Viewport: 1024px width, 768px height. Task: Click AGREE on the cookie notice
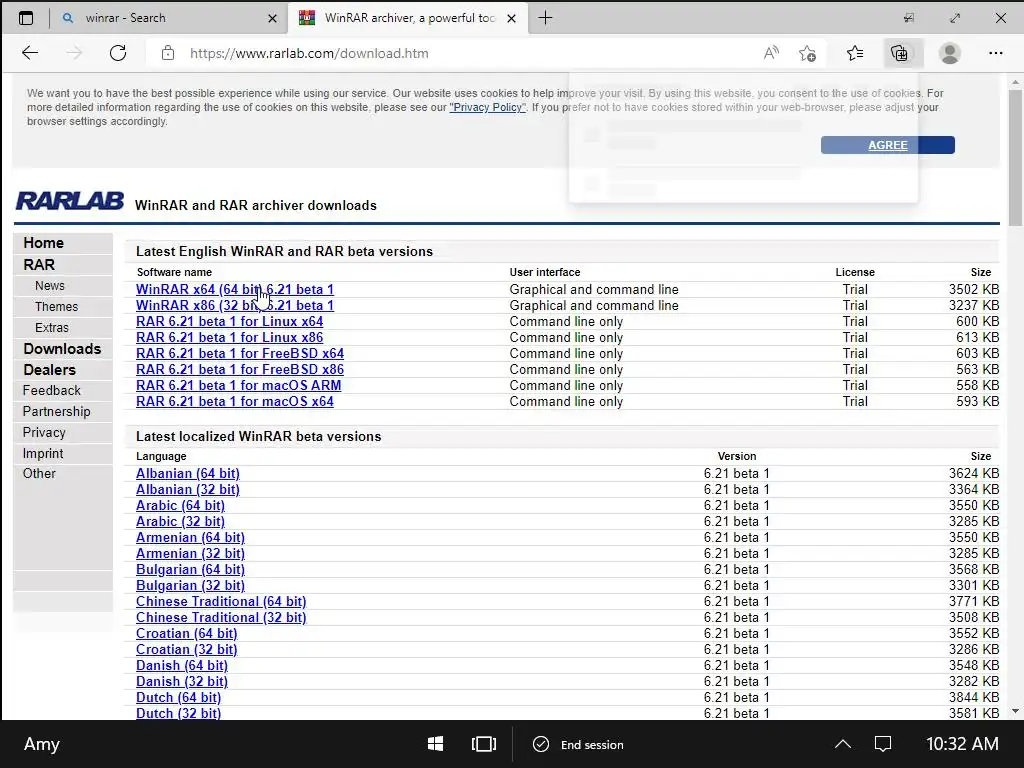point(888,145)
